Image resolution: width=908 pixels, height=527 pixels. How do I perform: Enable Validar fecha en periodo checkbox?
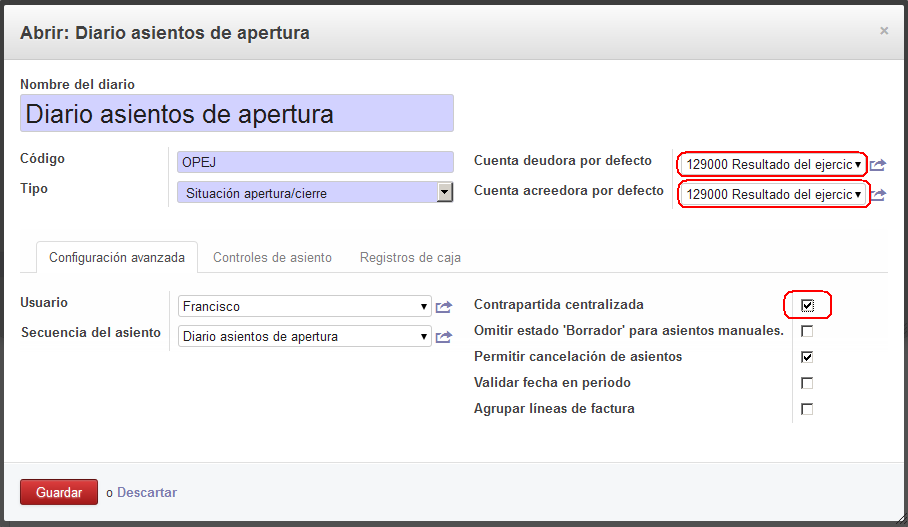[807, 383]
